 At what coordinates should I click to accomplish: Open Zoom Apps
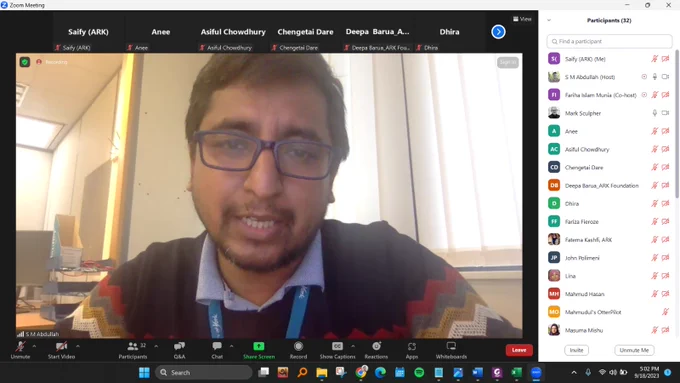pyautogui.click(x=412, y=350)
